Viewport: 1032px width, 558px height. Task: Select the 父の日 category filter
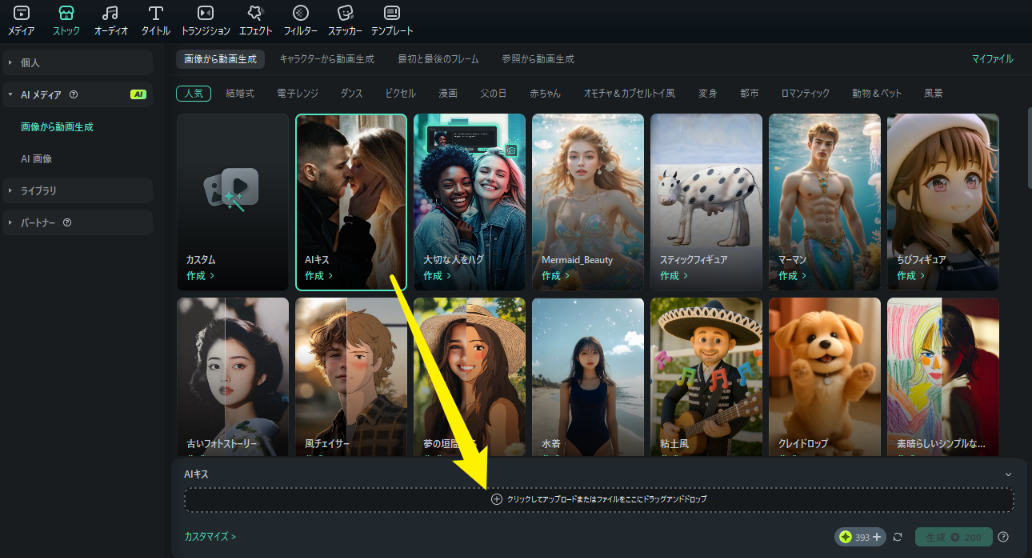point(493,93)
